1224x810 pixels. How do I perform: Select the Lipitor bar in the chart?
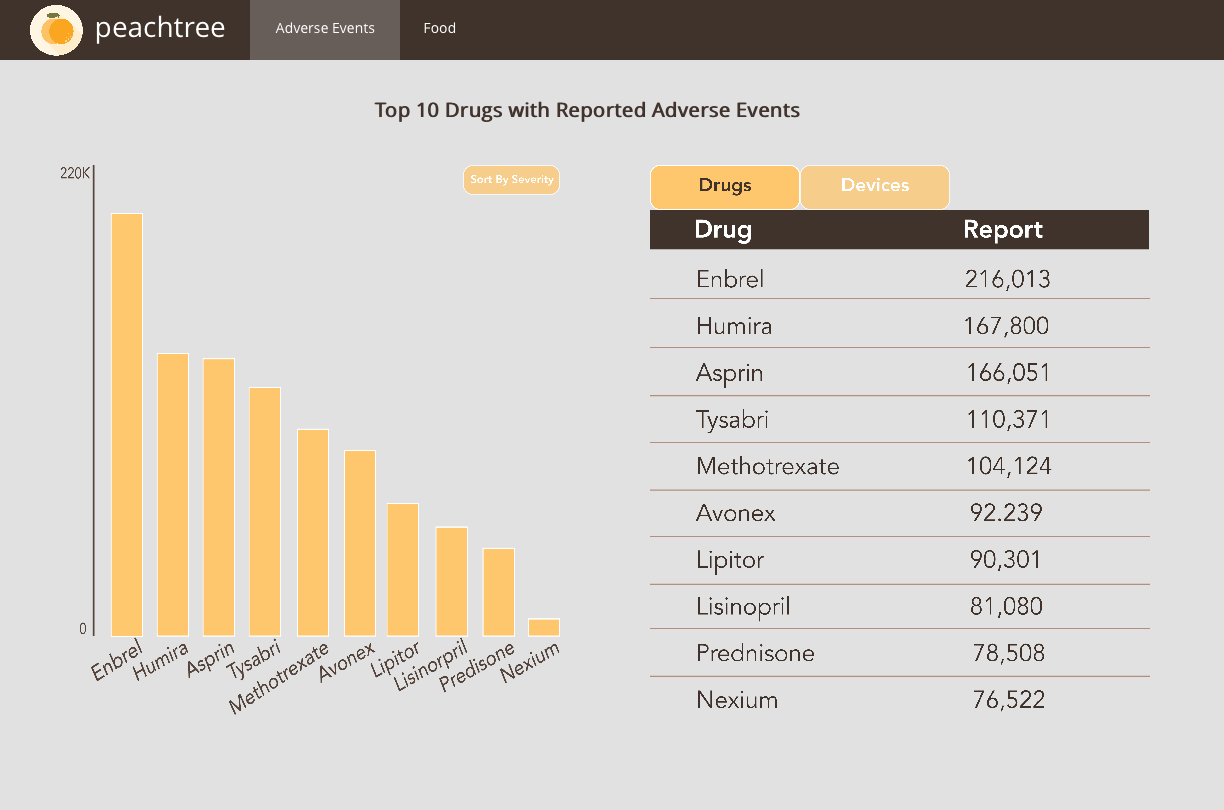click(x=403, y=569)
